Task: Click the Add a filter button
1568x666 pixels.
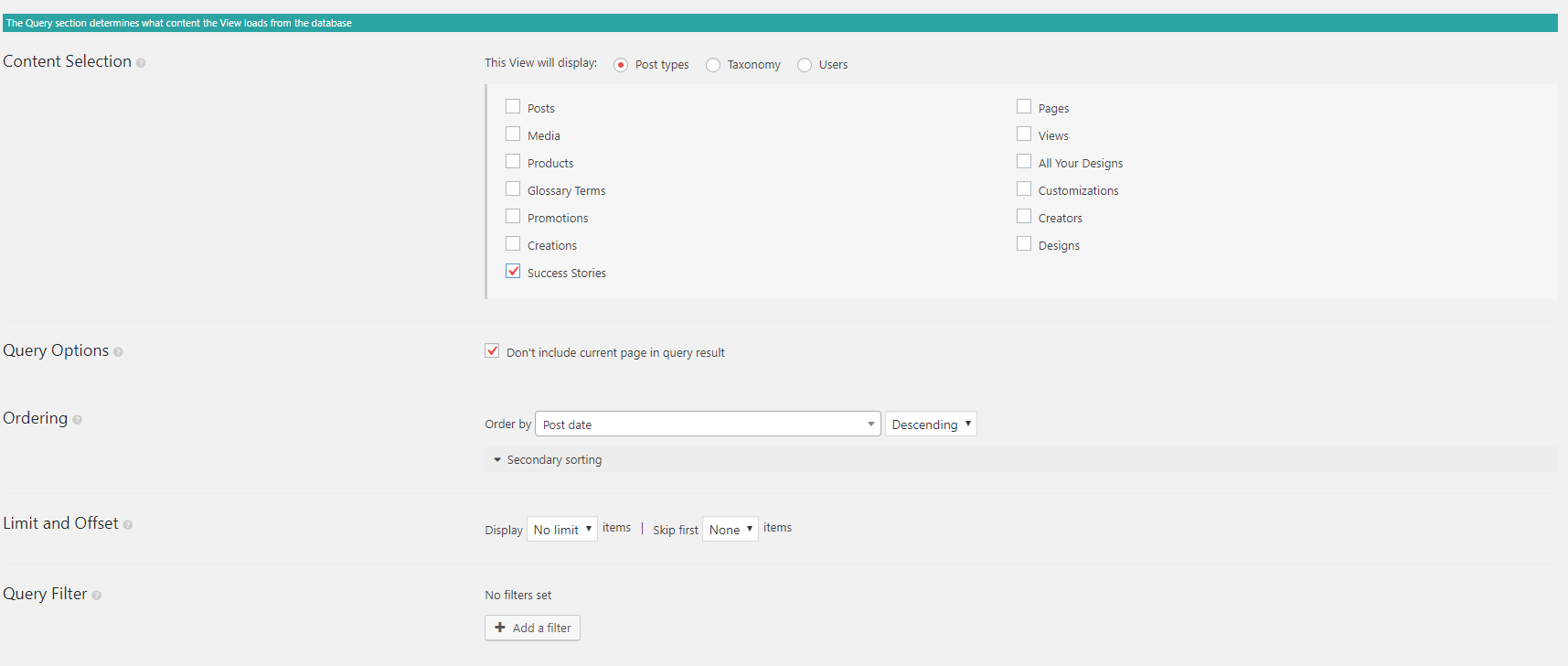Action: pyautogui.click(x=532, y=628)
